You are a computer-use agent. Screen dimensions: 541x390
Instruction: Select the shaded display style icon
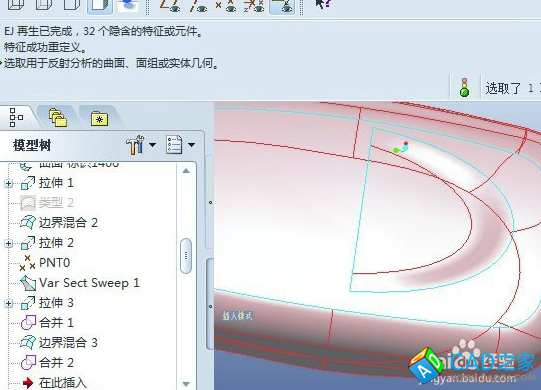click(x=100, y=5)
